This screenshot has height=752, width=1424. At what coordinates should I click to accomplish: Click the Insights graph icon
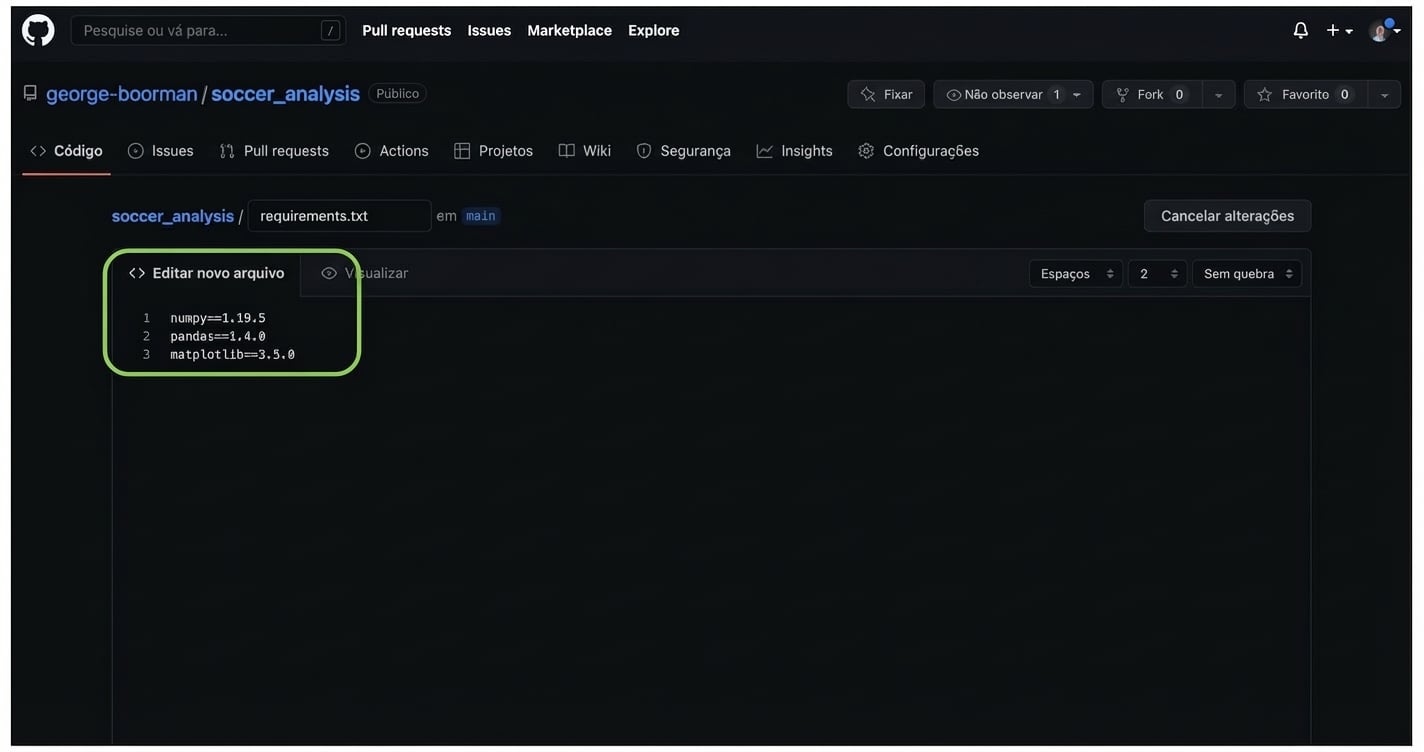(763, 148)
